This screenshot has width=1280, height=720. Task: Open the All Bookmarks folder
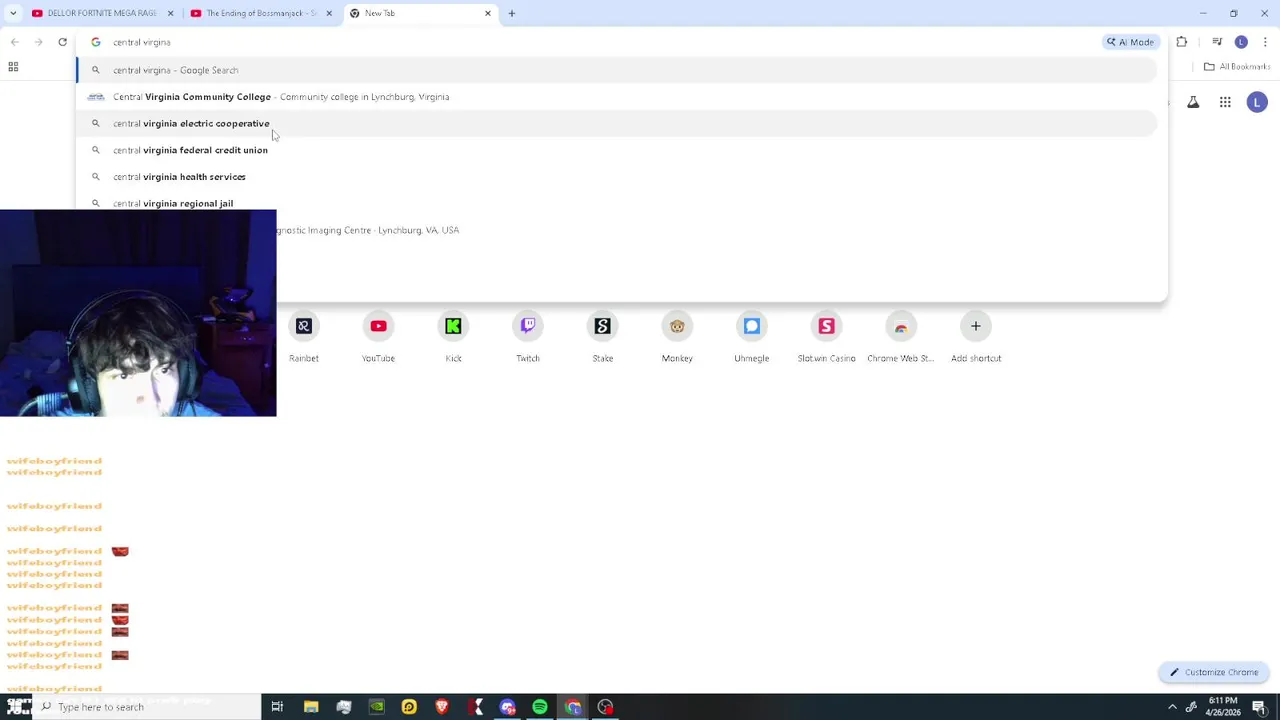1237,67
